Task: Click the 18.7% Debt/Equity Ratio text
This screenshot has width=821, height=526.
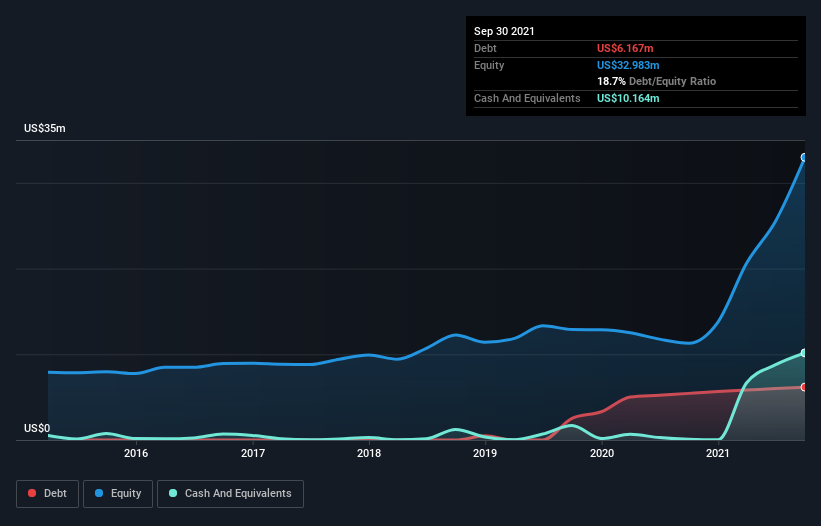Action: click(x=657, y=81)
